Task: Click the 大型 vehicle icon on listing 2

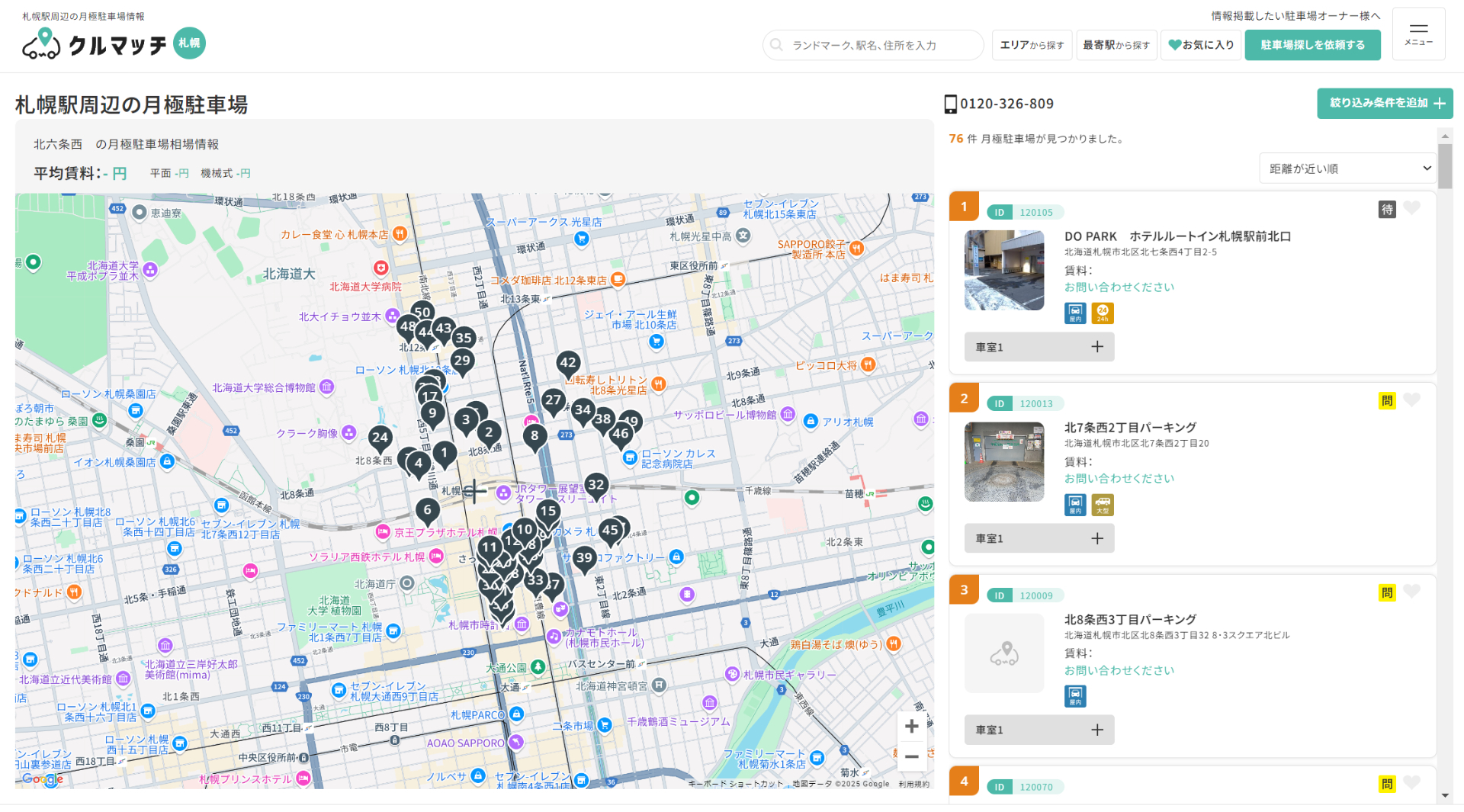Action: pos(1103,504)
